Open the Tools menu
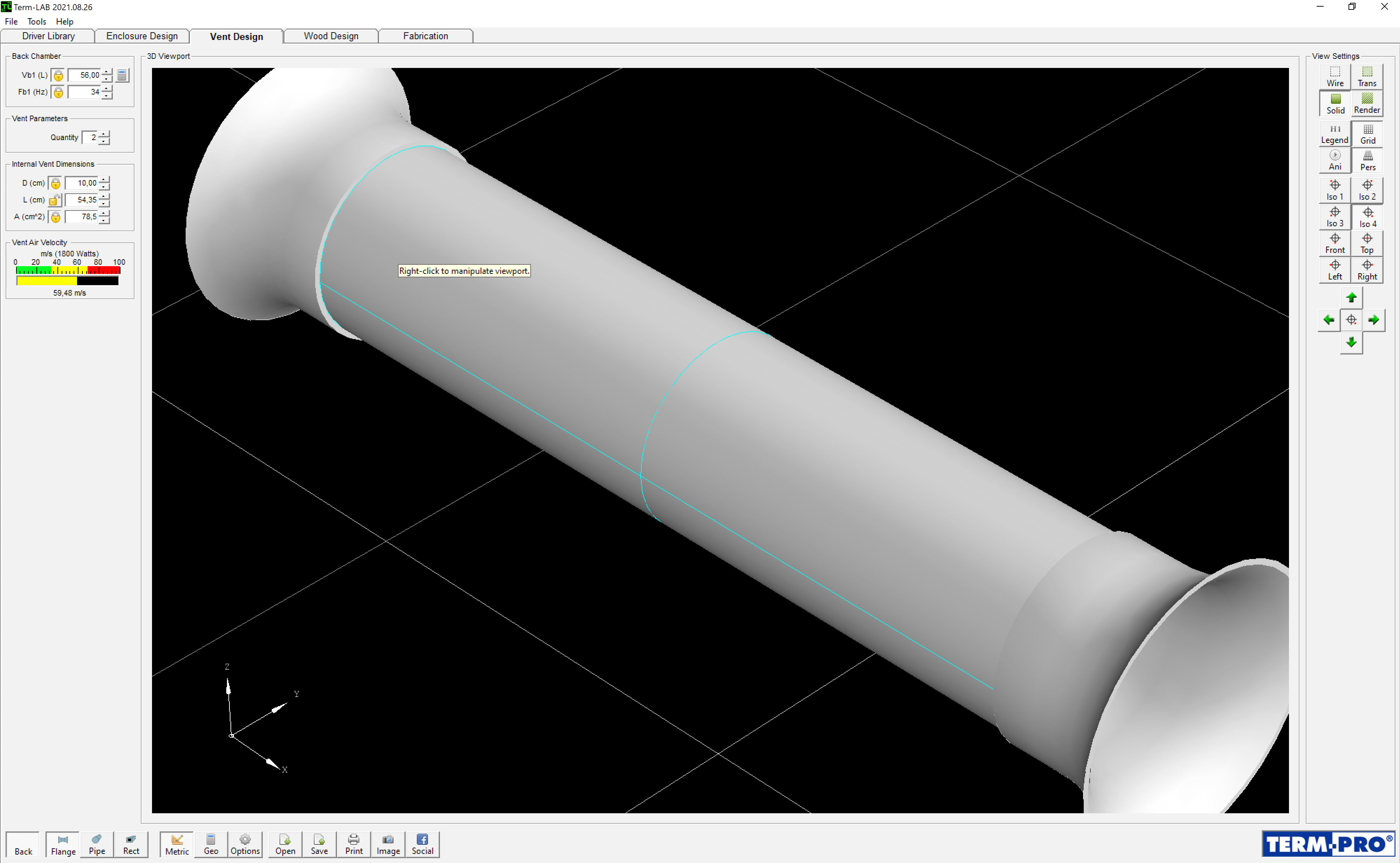Screen dimensions: 1400x863 pyautogui.click(x=36, y=22)
